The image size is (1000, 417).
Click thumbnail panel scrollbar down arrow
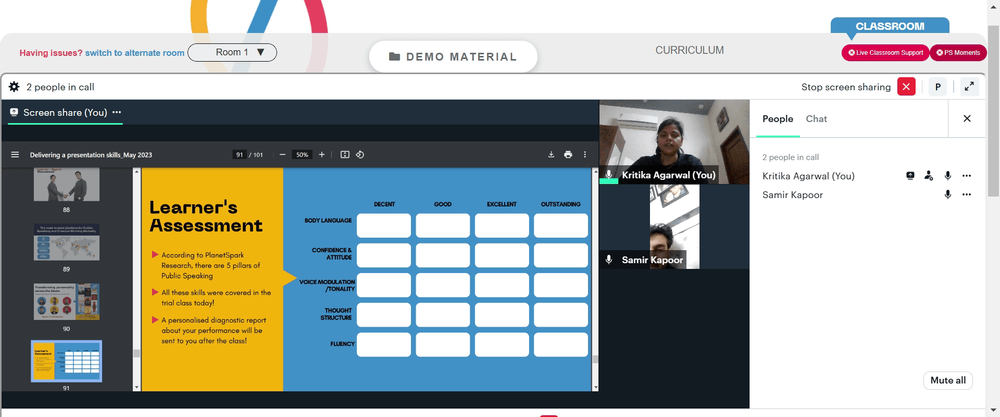136,387
